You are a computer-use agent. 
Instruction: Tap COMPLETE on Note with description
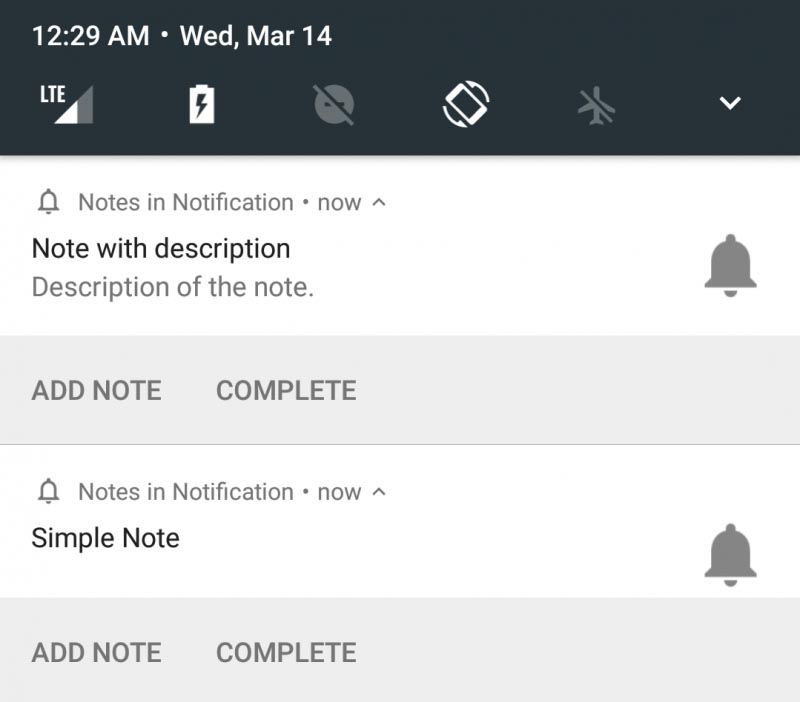tap(286, 390)
